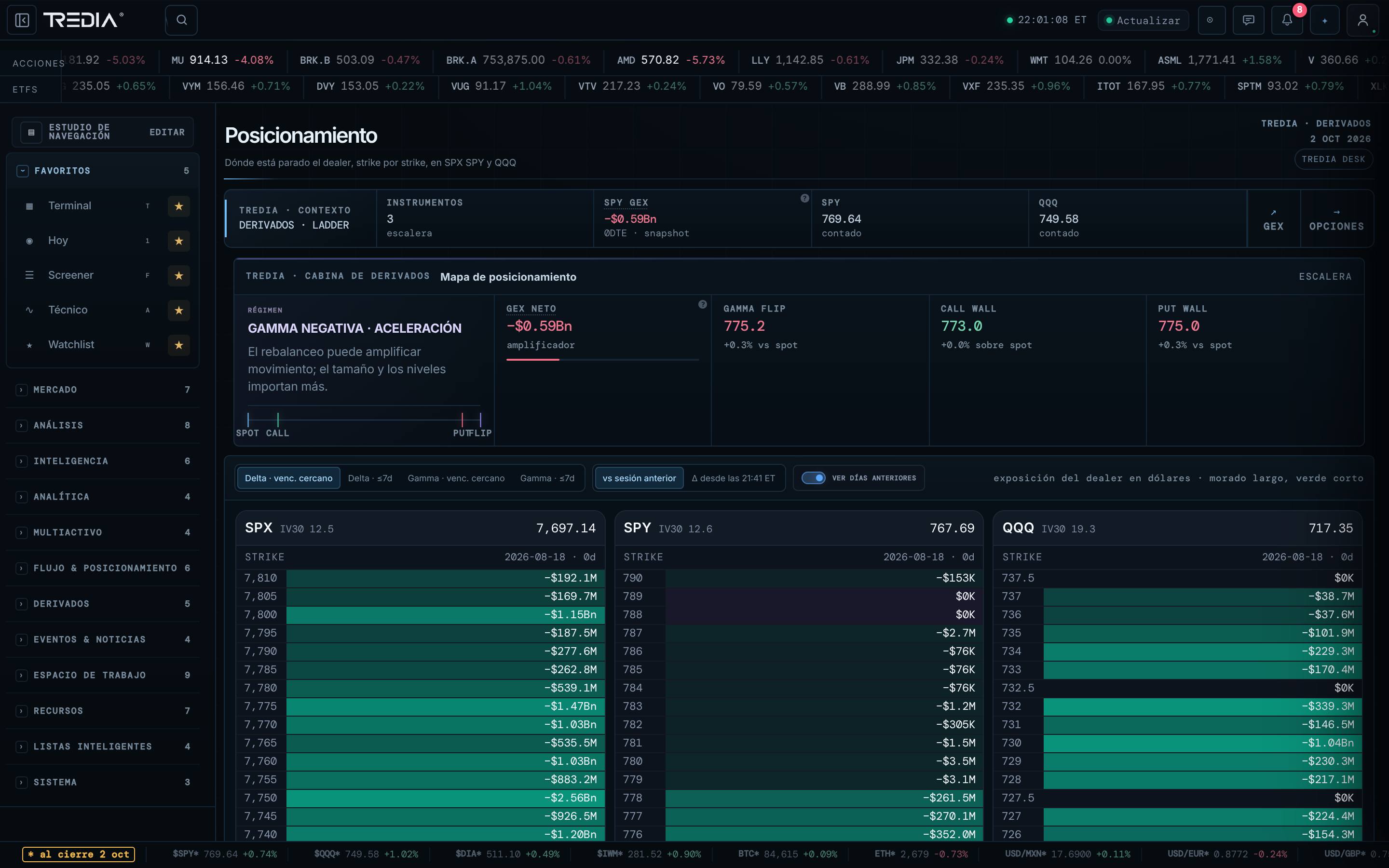Screen dimensions: 1389x868
Task: Unfavorite Terminal with its star
Action: coord(178,206)
